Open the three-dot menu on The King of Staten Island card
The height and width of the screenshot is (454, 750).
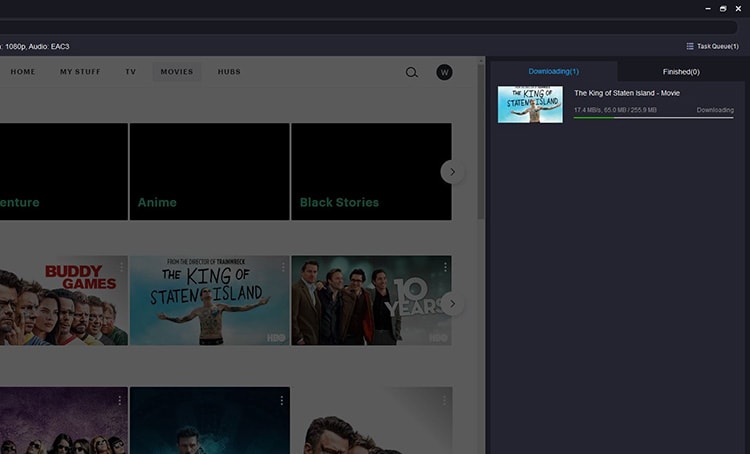pyautogui.click(x=283, y=267)
